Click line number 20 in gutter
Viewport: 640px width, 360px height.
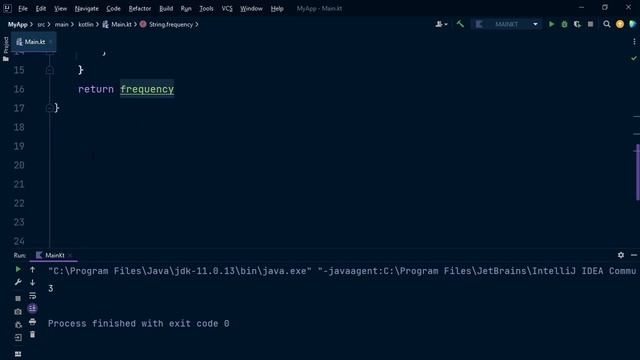tap(19, 165)
